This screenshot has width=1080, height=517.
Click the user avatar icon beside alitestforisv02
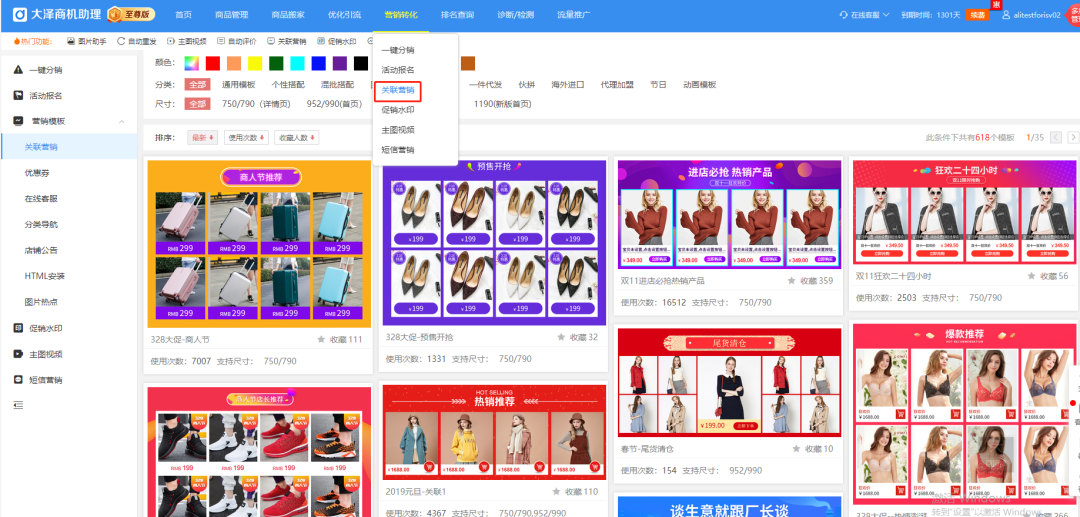1006,14
